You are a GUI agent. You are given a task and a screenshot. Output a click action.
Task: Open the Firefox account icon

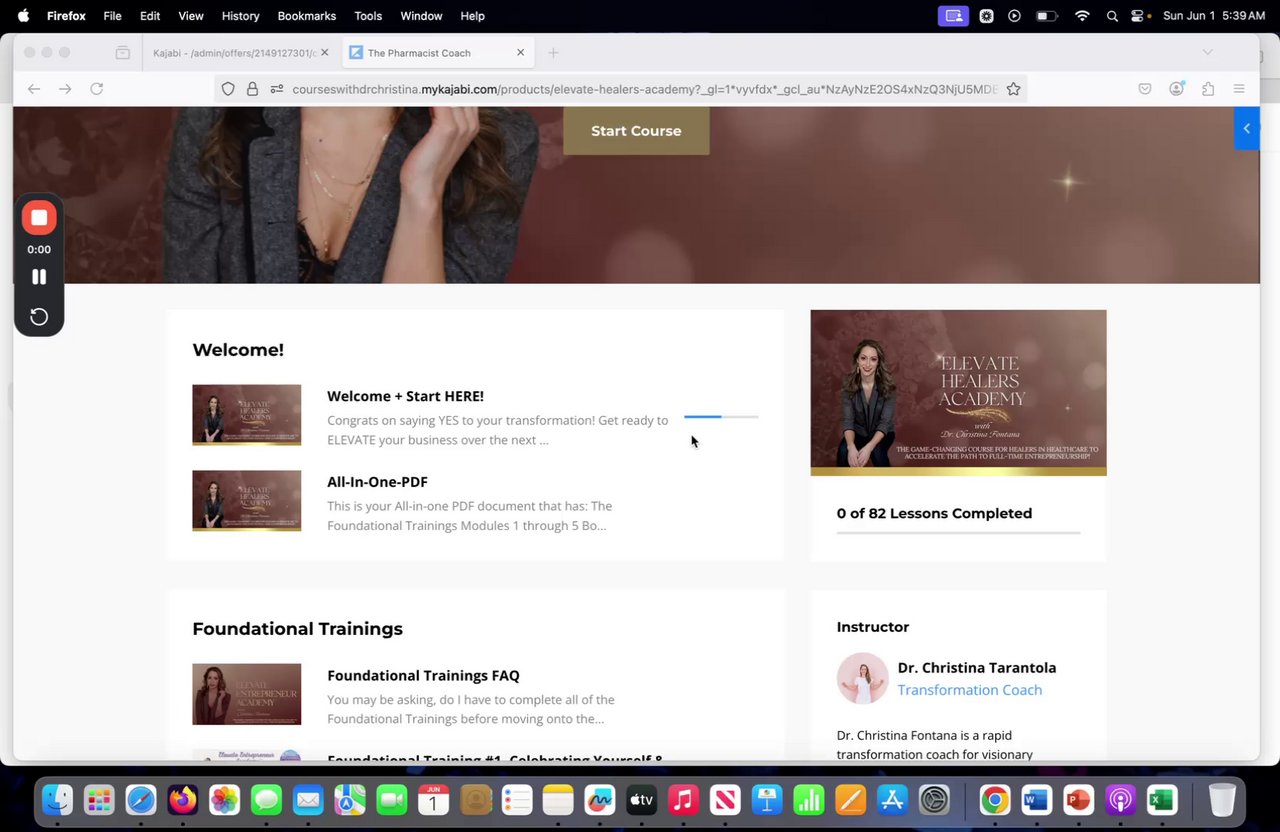[x=1177, y=89]
